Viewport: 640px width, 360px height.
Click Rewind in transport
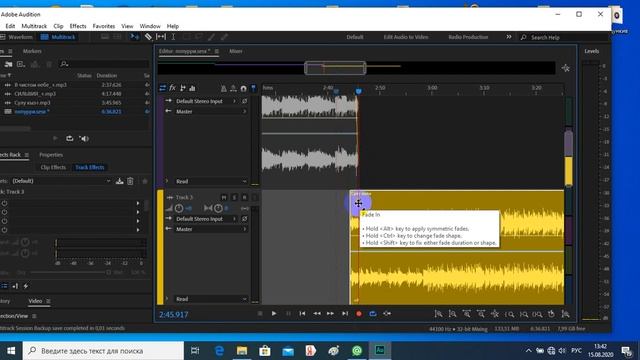coord(317,313)
